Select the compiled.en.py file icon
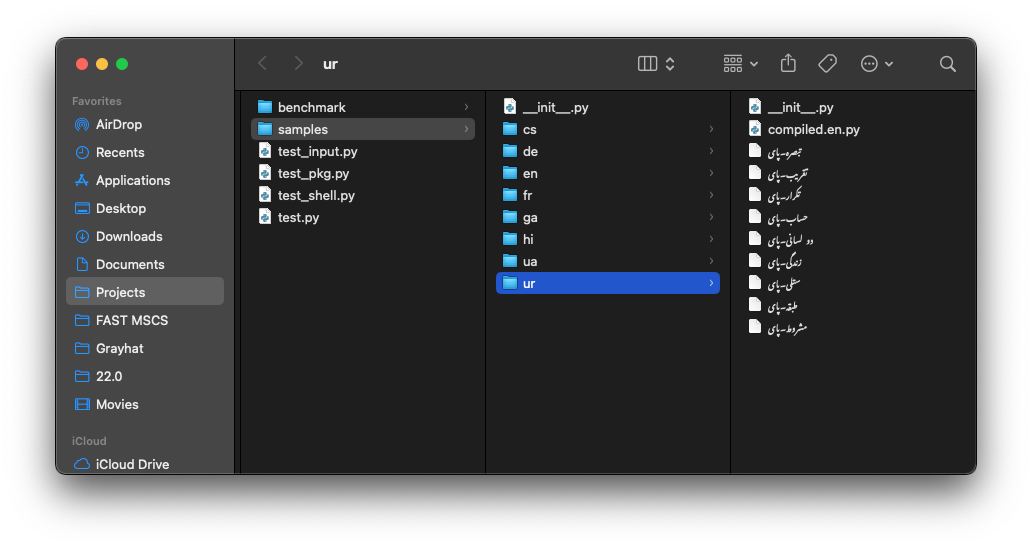This screenshot has height=548, width=1032. click(x=756, y=129)
